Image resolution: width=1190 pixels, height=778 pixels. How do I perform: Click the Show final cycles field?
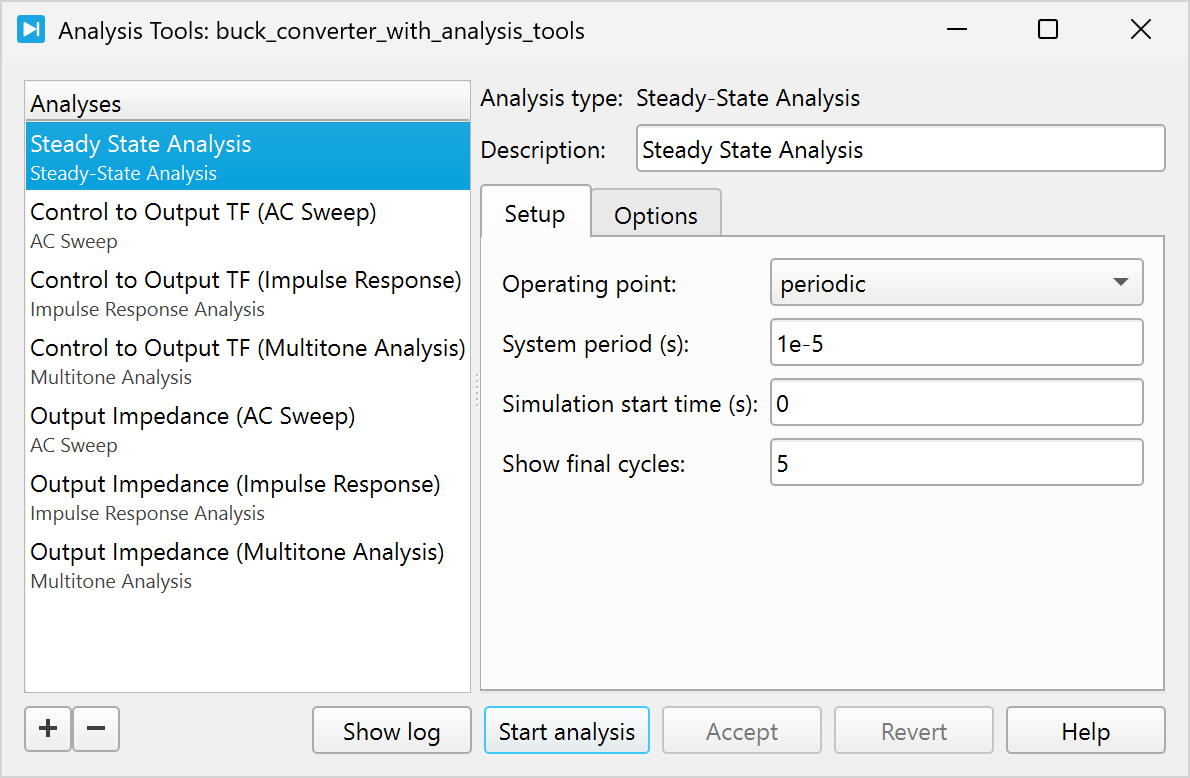956,463
